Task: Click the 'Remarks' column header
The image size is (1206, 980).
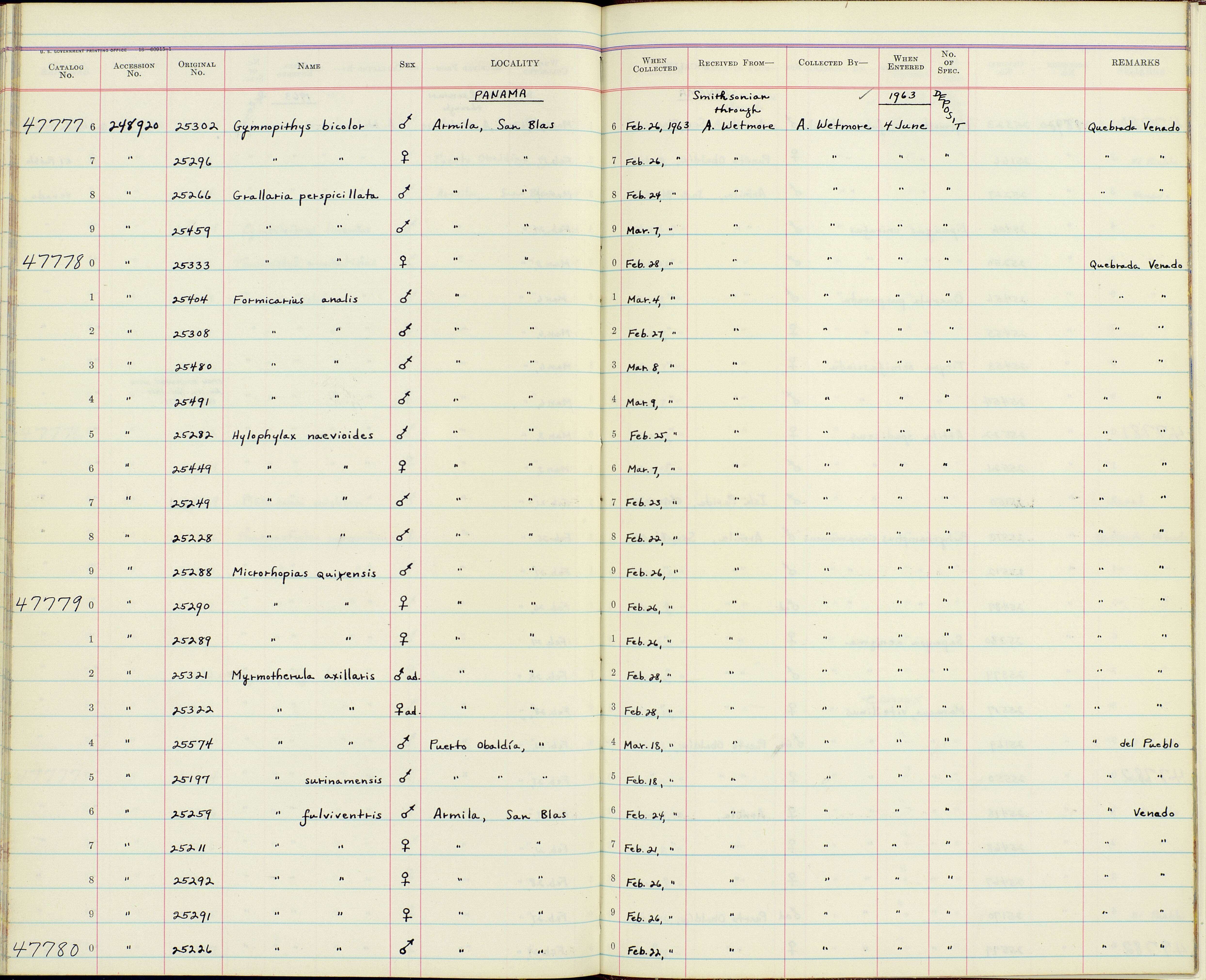Action: (x=1135, y=63)
